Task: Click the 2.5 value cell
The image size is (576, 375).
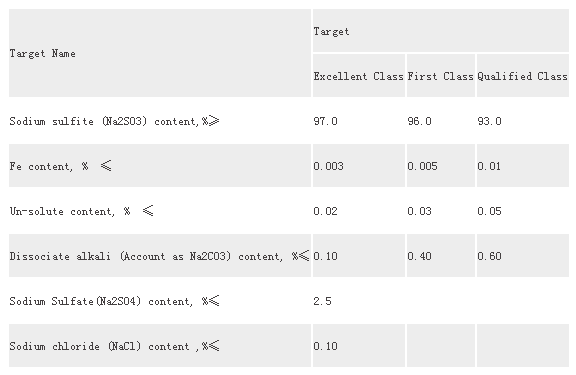Action: click(x=359, y=301)
